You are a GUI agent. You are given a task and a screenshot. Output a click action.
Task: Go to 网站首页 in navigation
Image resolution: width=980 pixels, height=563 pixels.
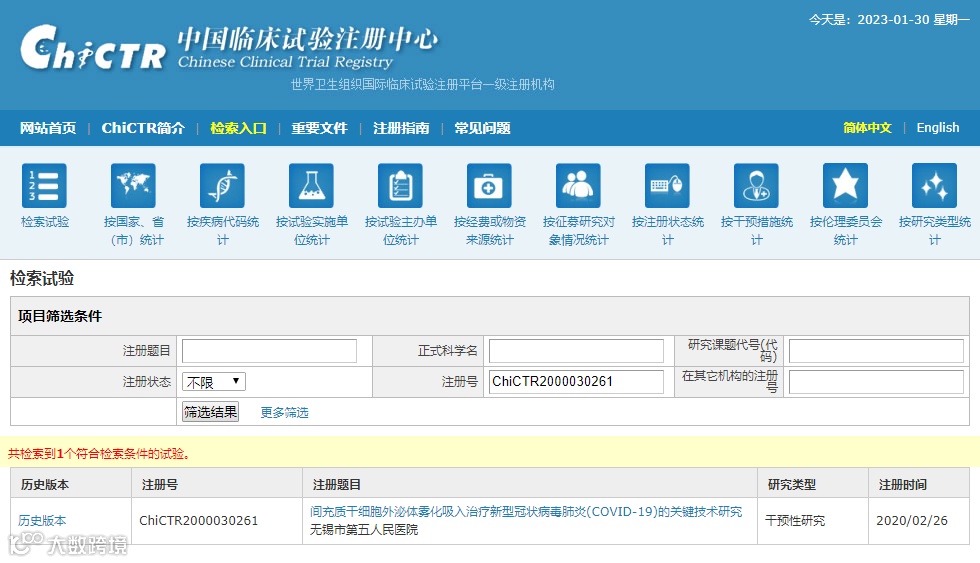(x=48, y=128)
